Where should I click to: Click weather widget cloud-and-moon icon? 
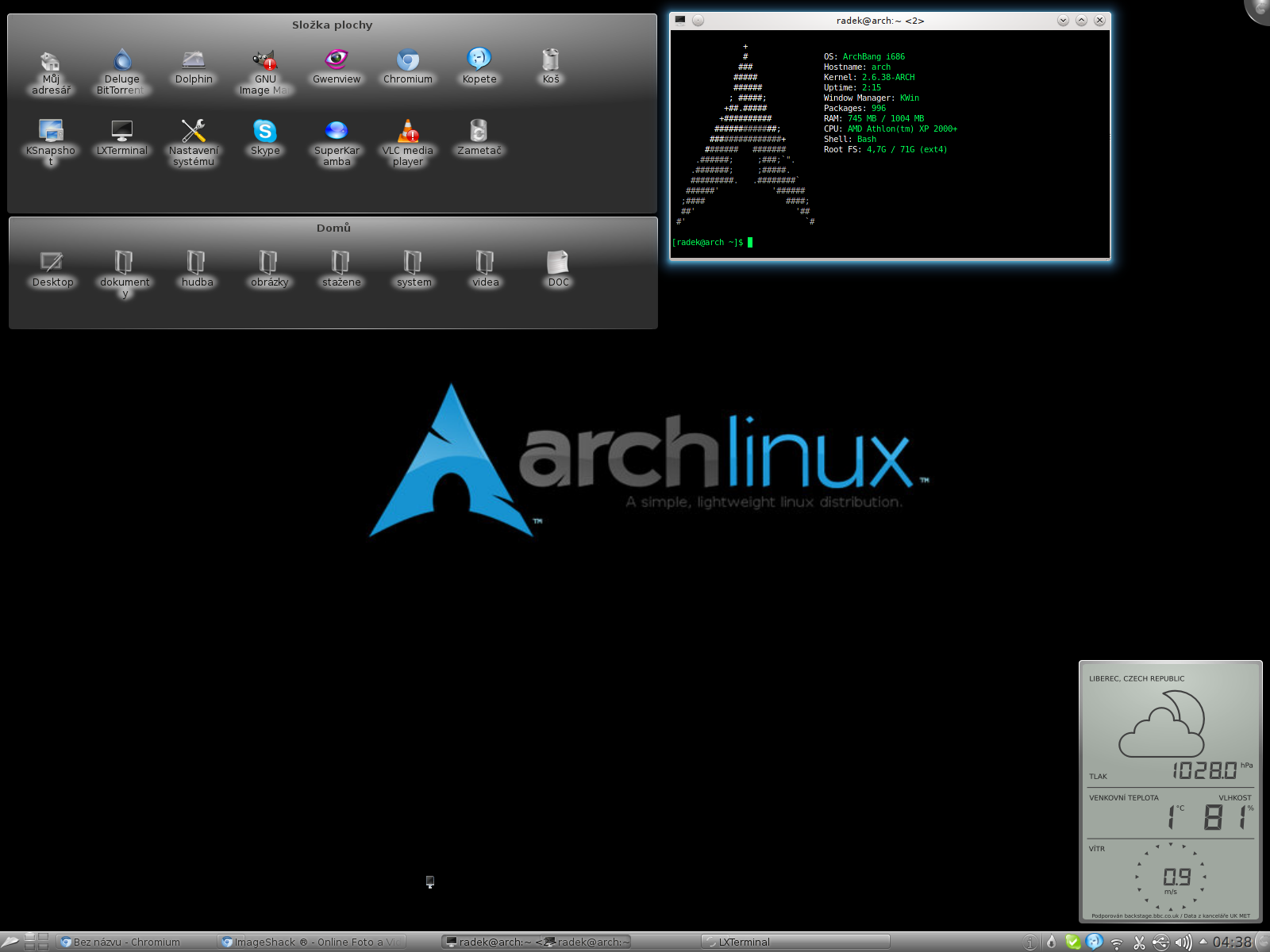[1162, 723]
